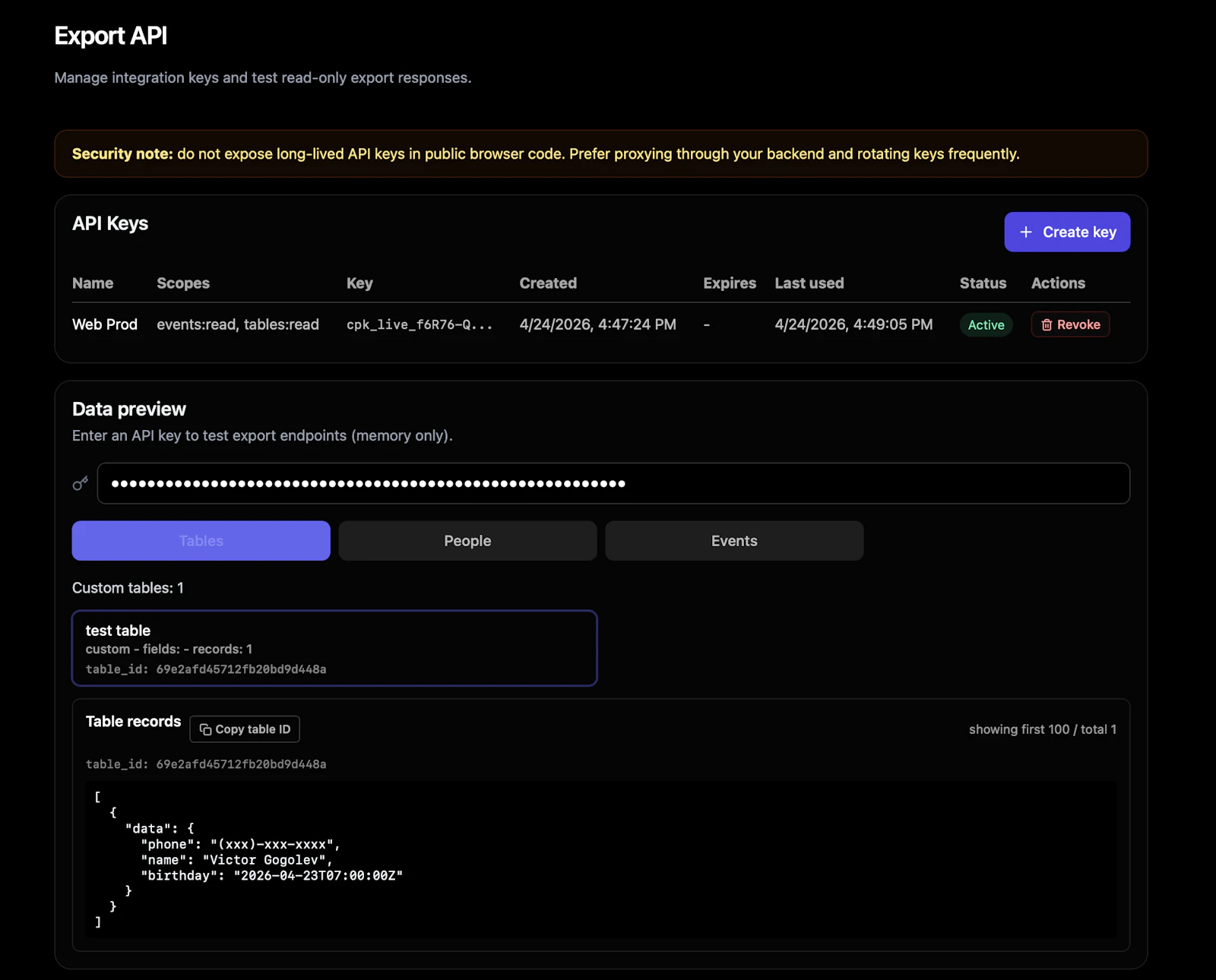Click the Expires column header

[x=730, y=283]
